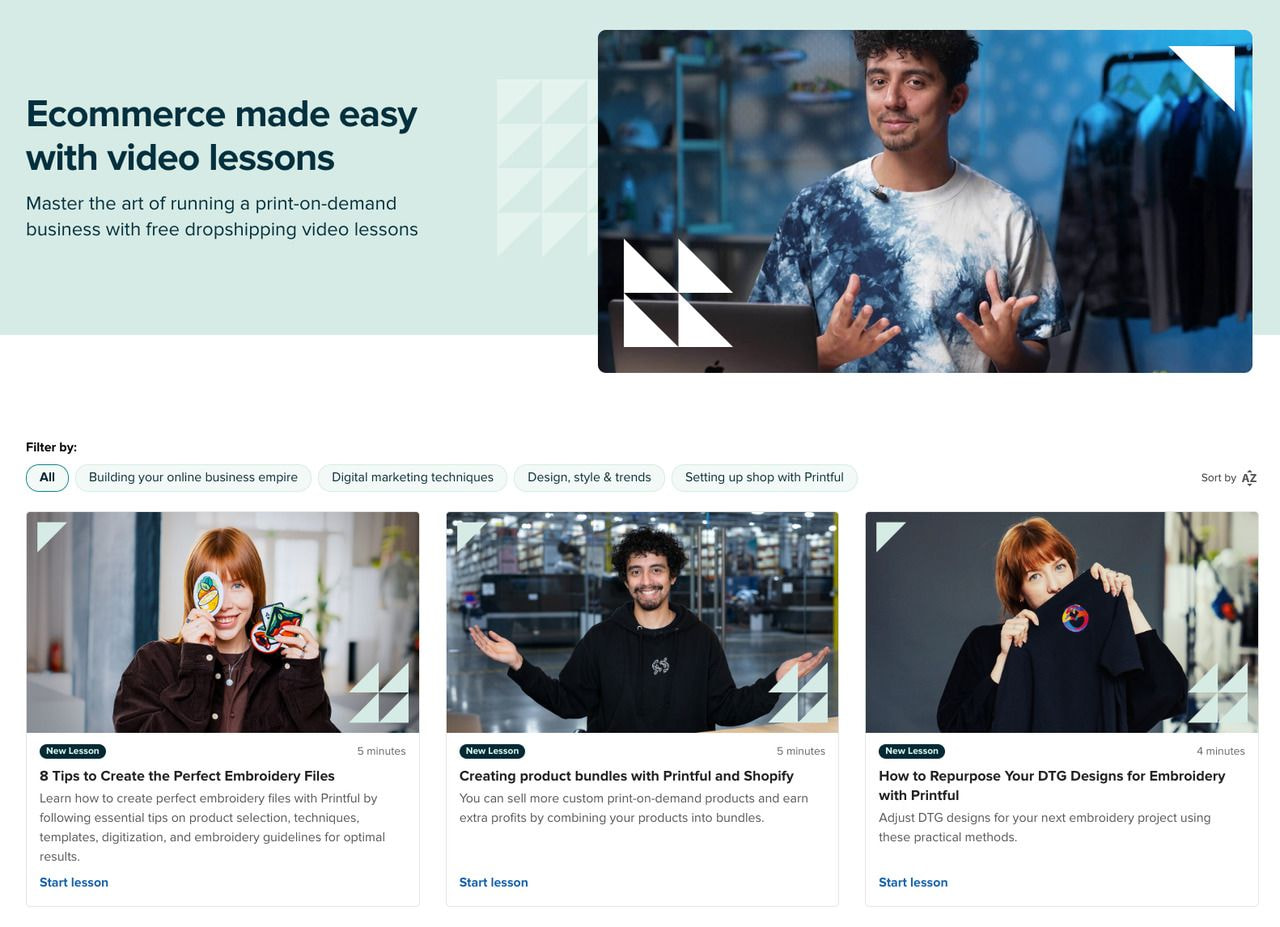Open thumbnail of woman holding embroidery patches
The image size is (1280, 927).
pos(223,622)
